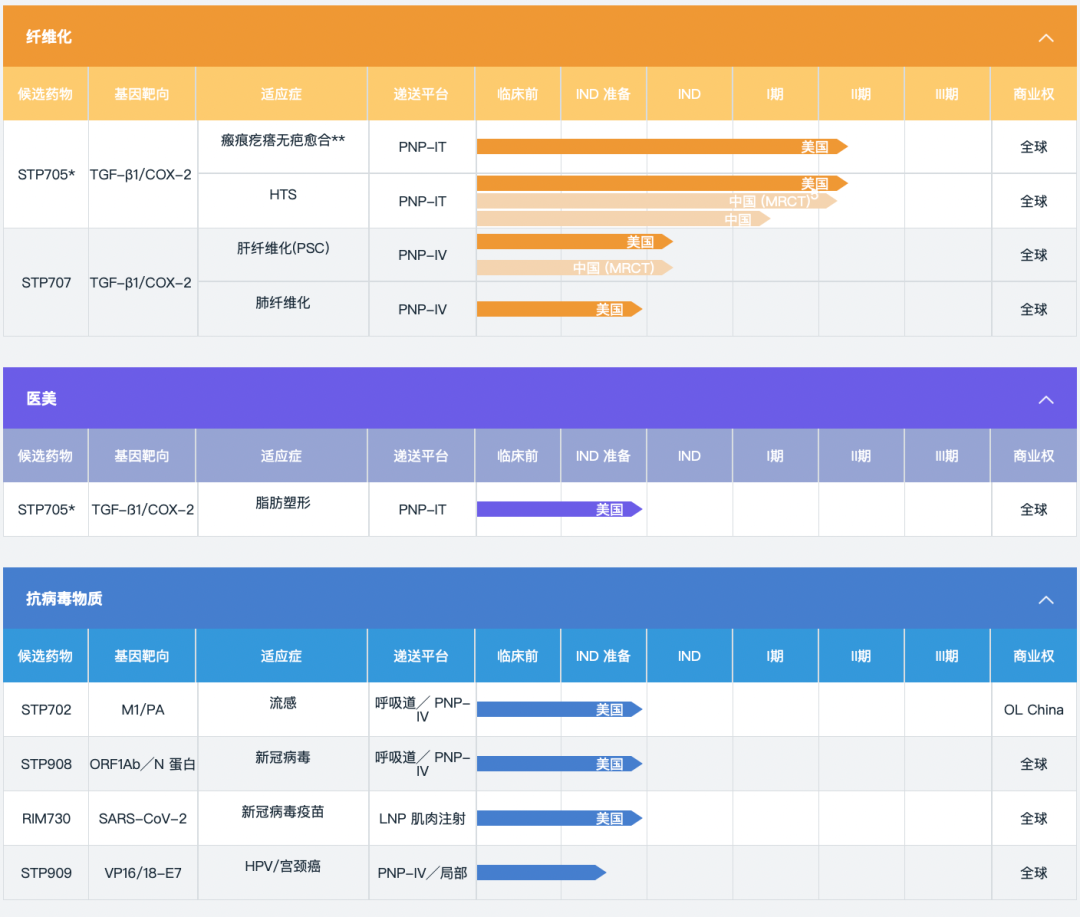Click 递送平台 header in 医美 table
Viewport: 1080px width, 917px height.
click(421, 456)
